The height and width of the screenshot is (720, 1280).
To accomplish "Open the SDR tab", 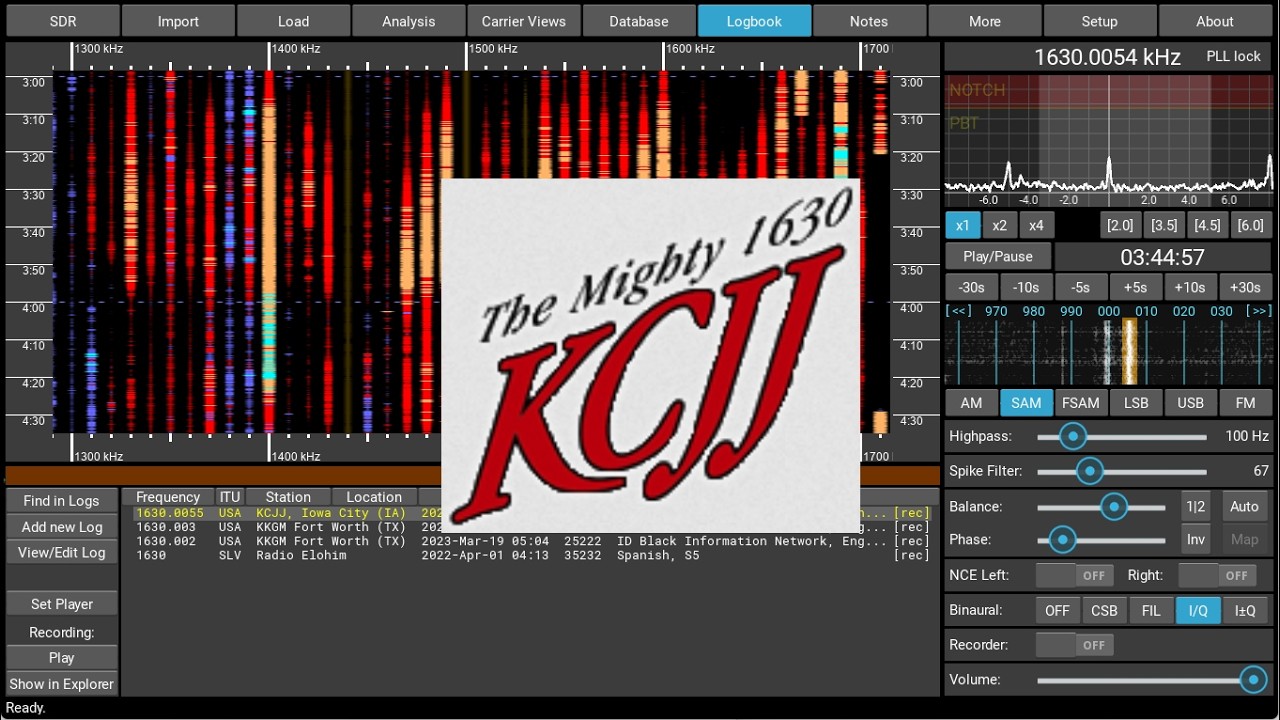I will tap(62, 21).
